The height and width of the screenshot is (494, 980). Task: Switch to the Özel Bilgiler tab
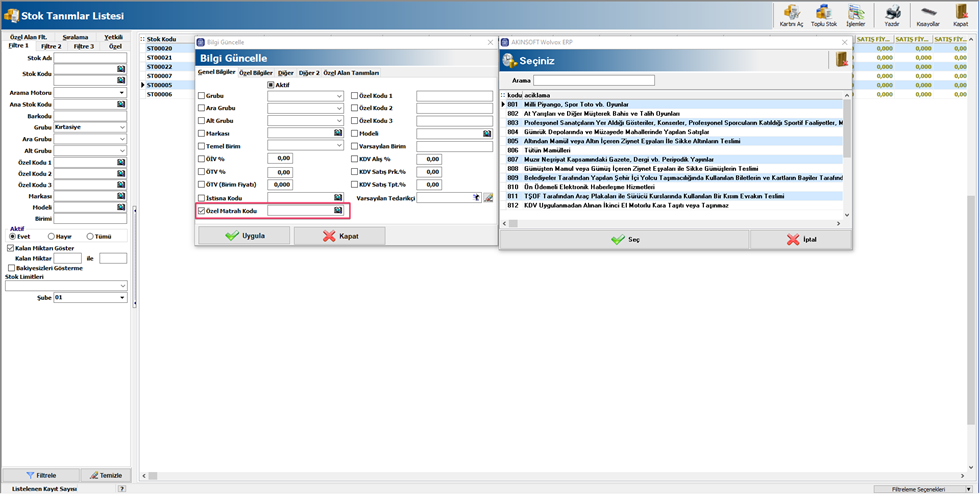[x=255, y=73]
